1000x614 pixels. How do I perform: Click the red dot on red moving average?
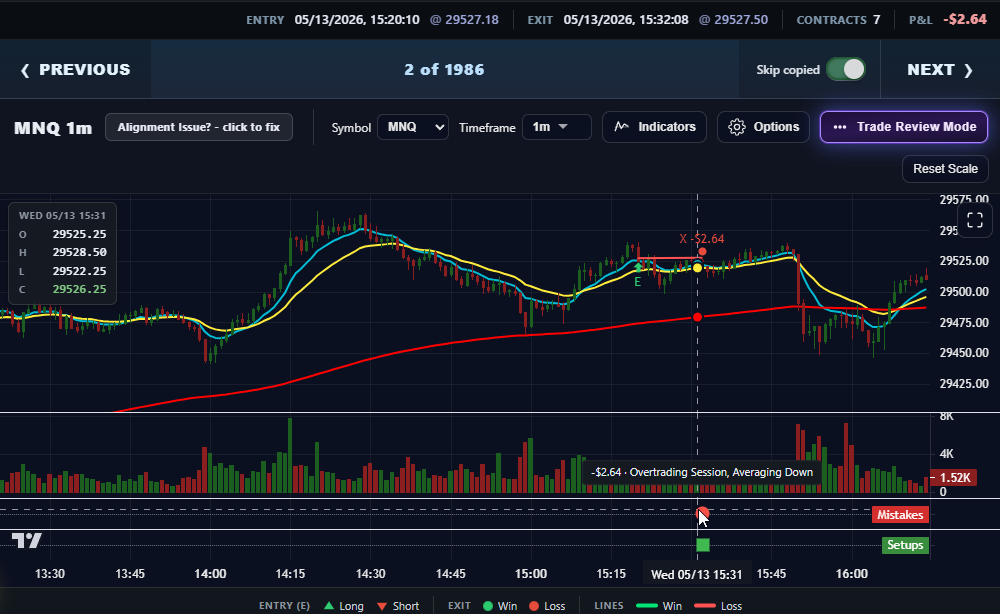pyautogui.click(x=697, y=317)
